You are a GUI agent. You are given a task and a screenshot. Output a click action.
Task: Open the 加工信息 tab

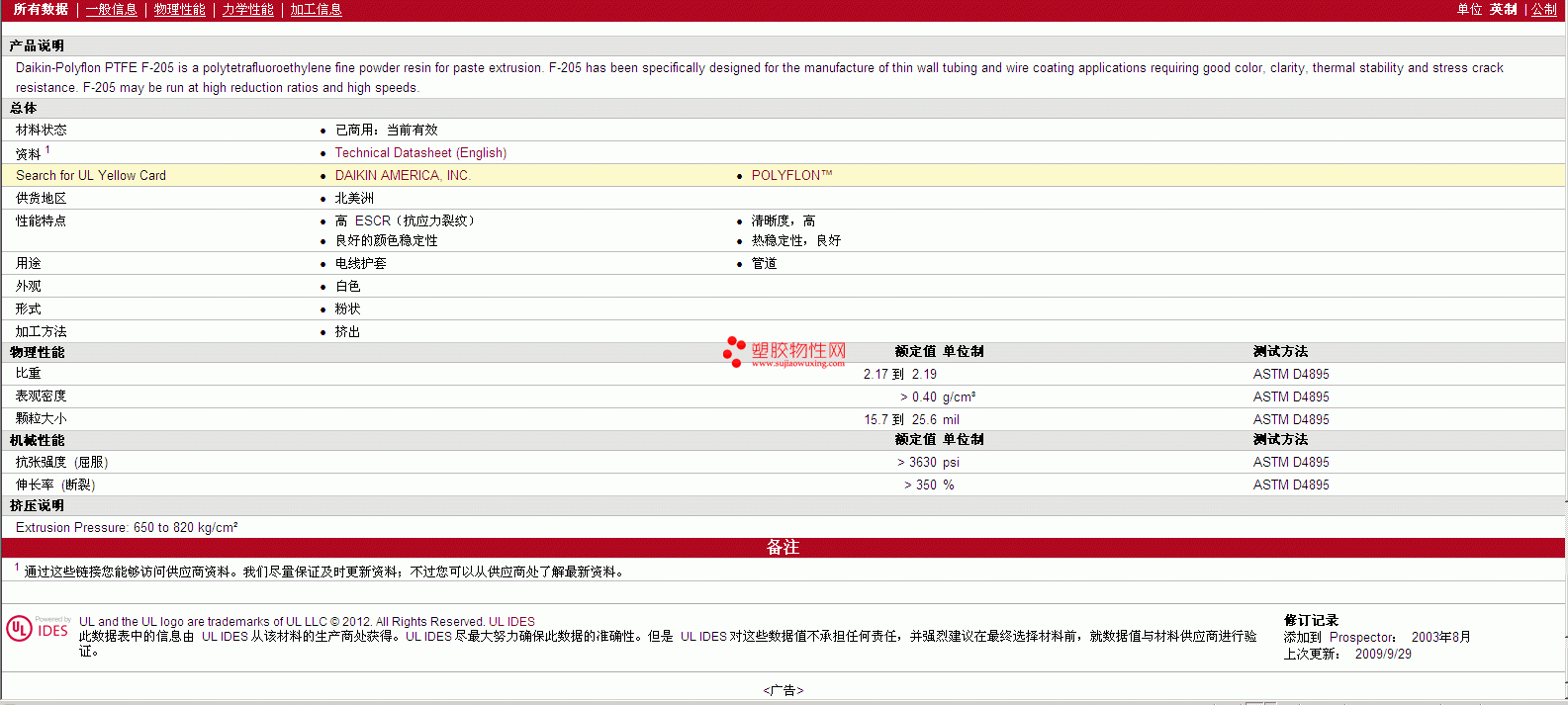pos(317,9)
